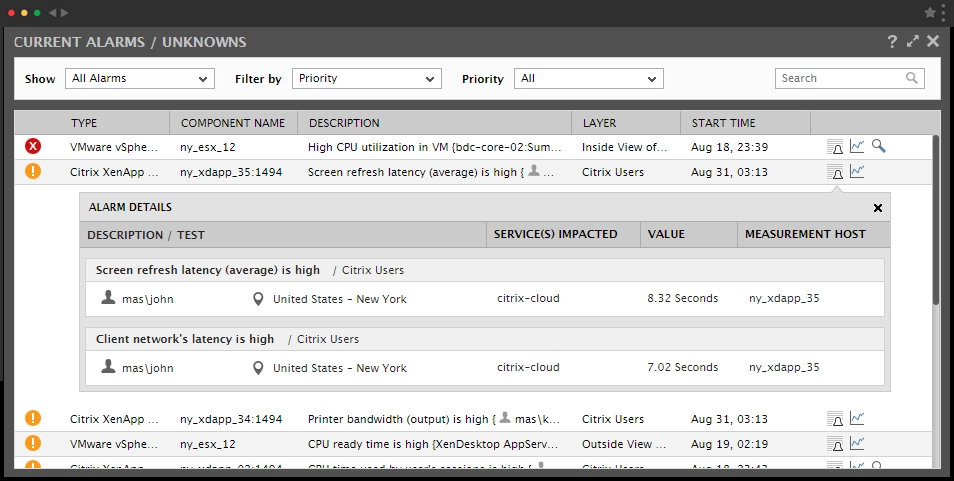The width and height of the screenshot is (954, 481).
Task: Click orange severity icon for CPU ready time alarm
Action: (x=33, y=443)
